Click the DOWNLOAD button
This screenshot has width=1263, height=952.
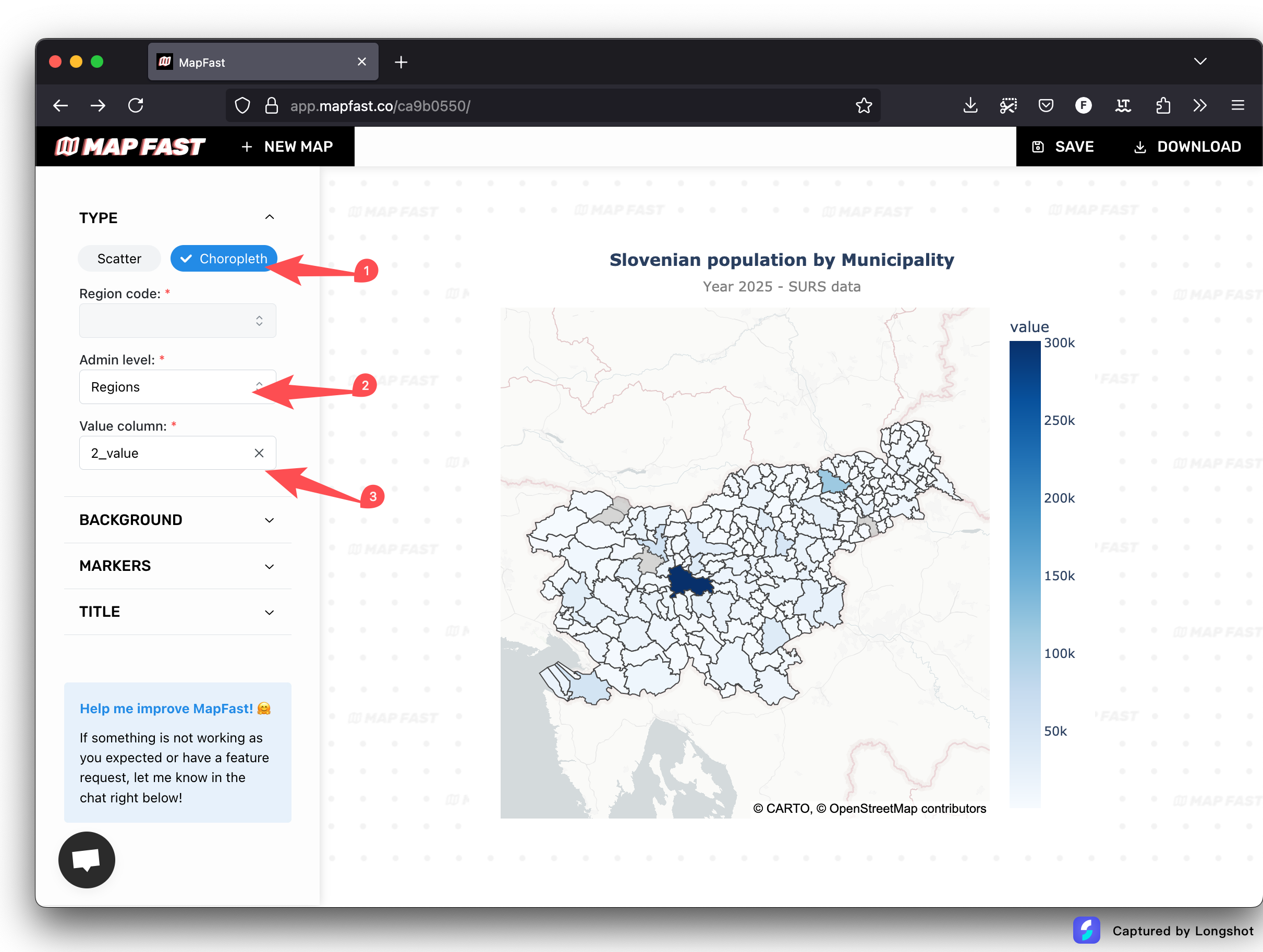(x=1187, y=147)
